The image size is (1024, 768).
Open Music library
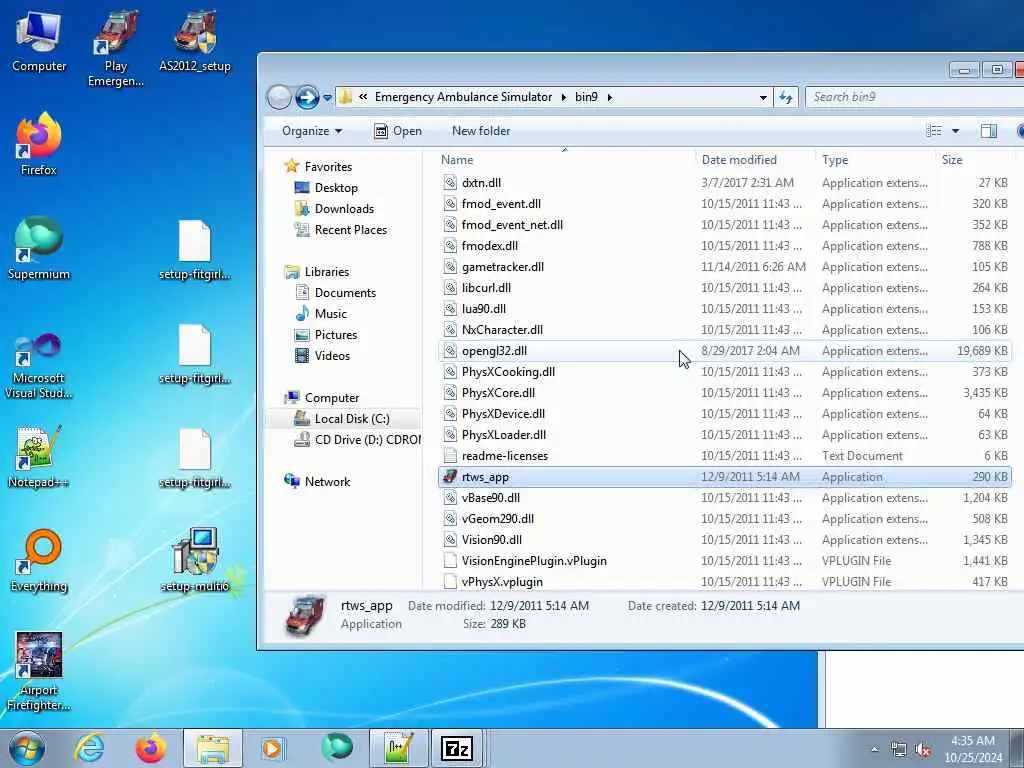(x=330, y=313)
